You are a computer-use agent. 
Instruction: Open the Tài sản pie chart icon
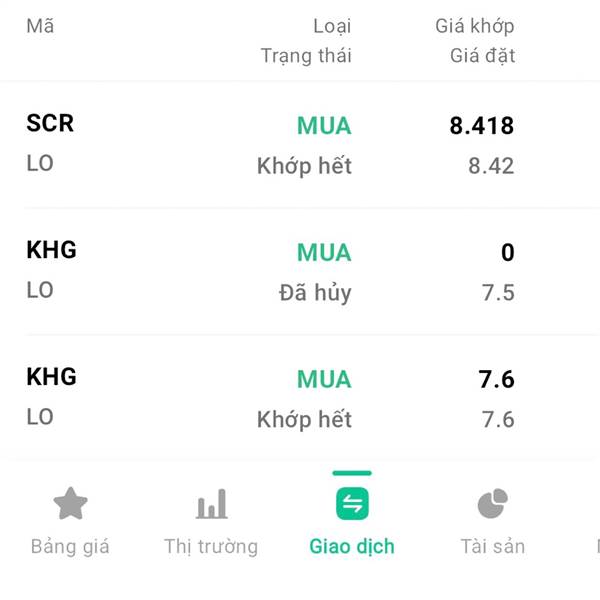click(493, 503)
